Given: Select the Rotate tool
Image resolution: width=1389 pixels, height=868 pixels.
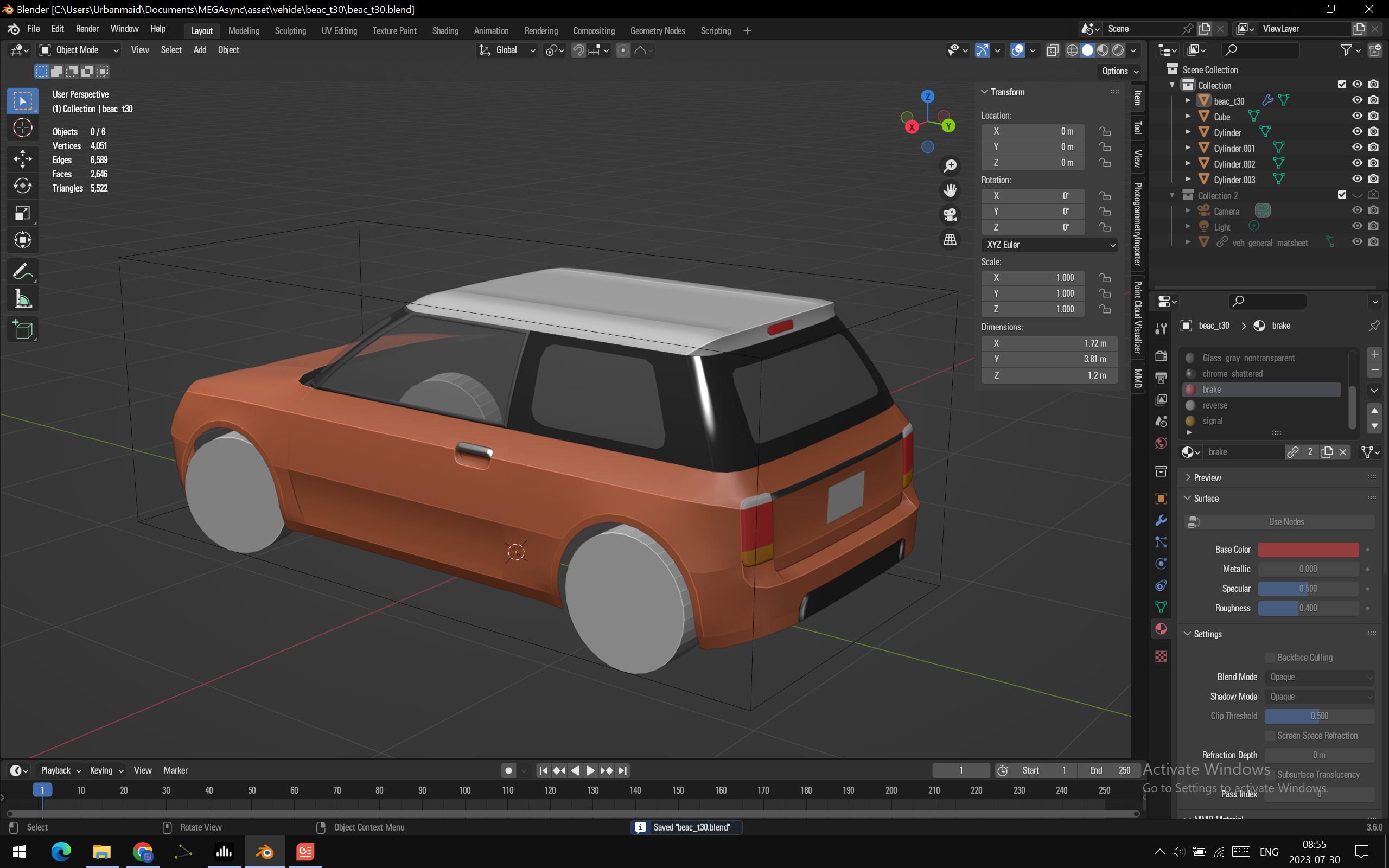Looking at the screenshot, I should coord(22,186).
